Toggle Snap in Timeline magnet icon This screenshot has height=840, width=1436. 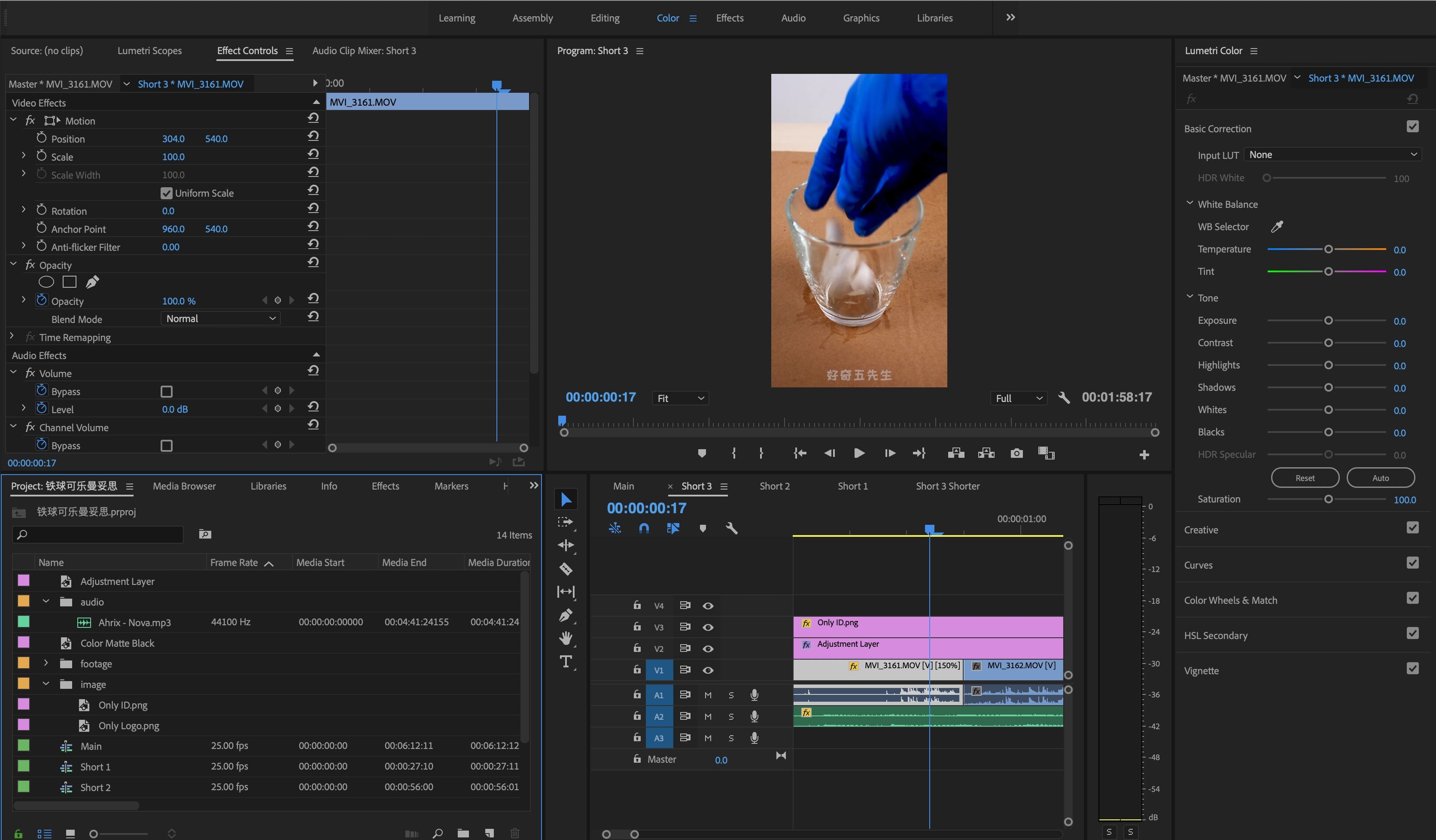point(644,528)
